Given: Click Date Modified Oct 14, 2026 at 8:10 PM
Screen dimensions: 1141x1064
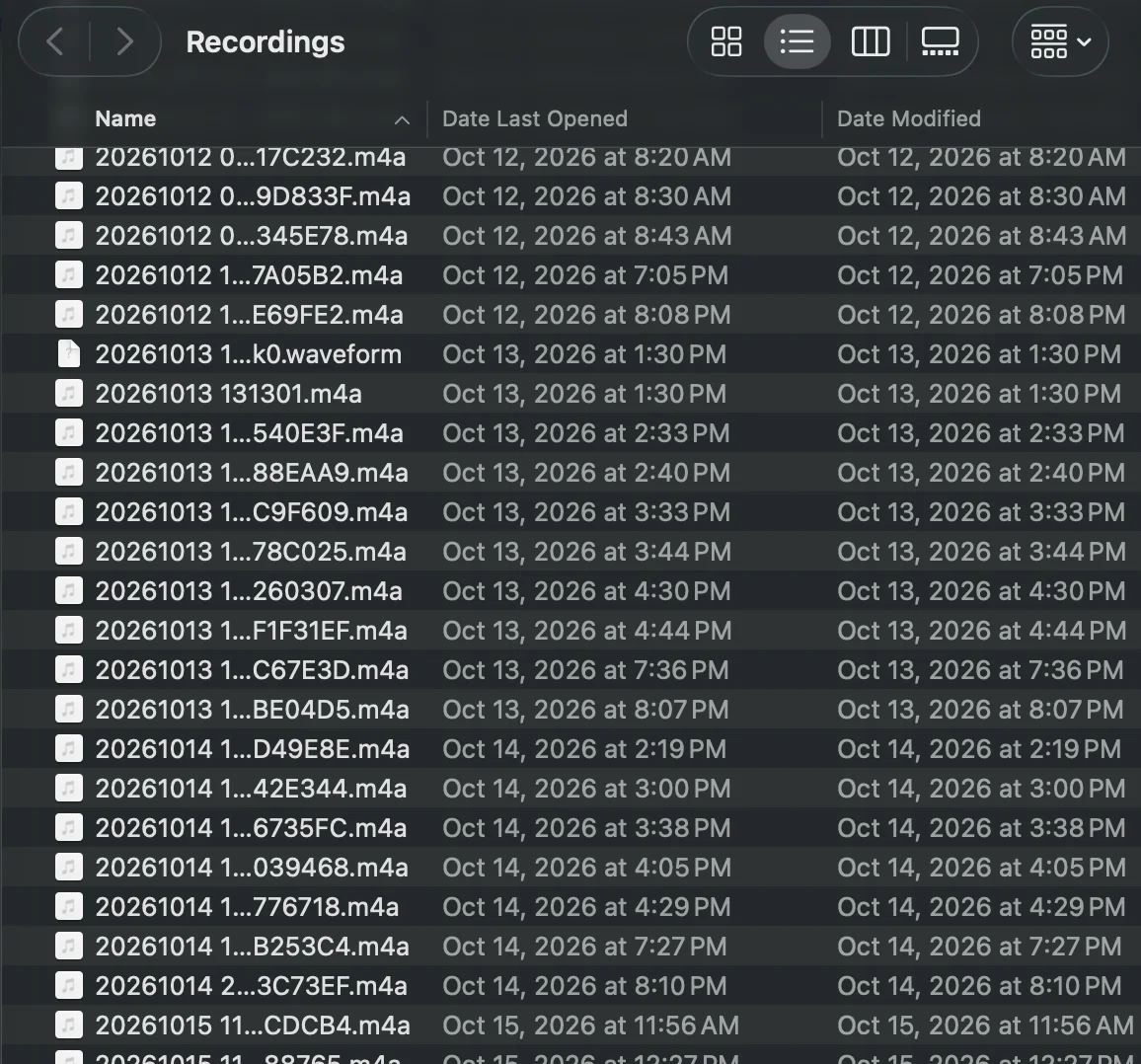Looking at the screenshot, I should click(979, 985).
